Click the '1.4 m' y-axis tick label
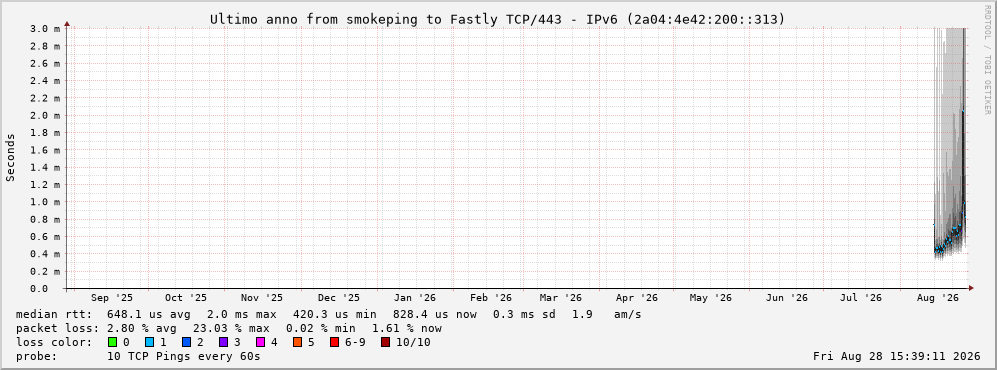 tap(45, 167)
